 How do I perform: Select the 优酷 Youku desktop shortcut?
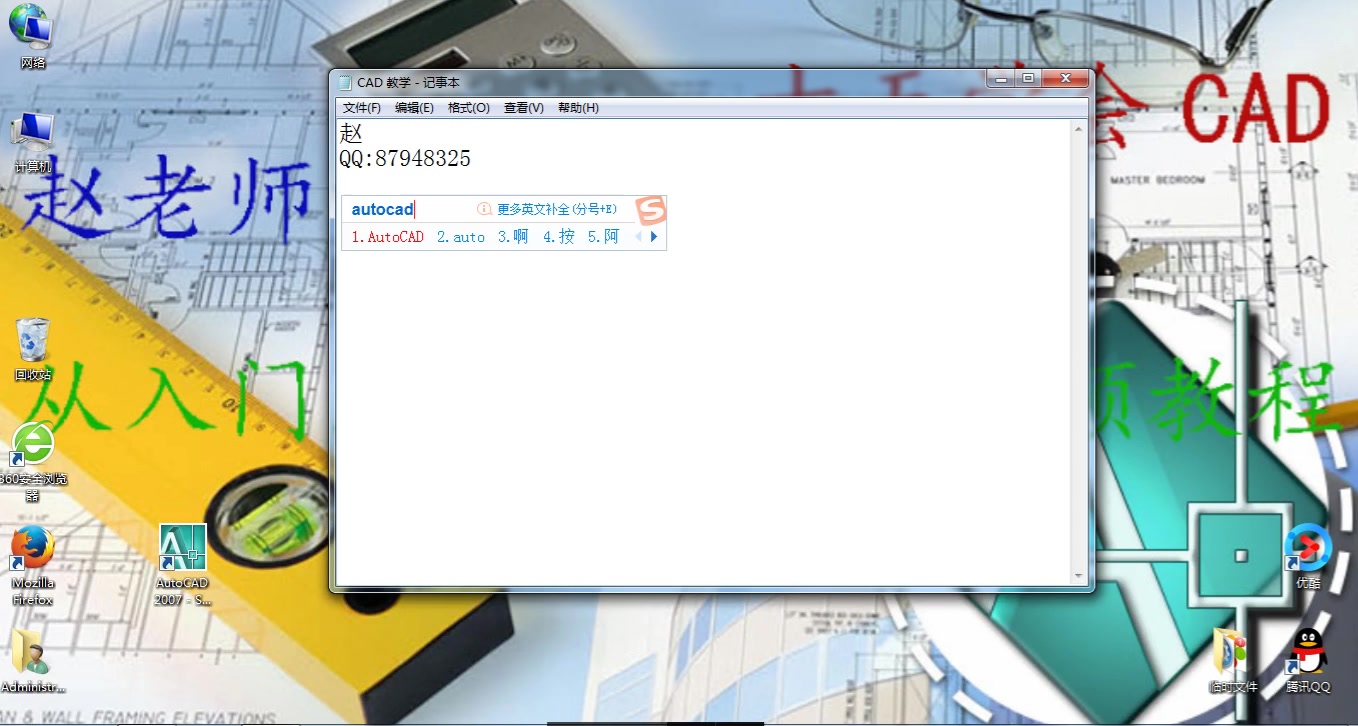(1308, 555)
